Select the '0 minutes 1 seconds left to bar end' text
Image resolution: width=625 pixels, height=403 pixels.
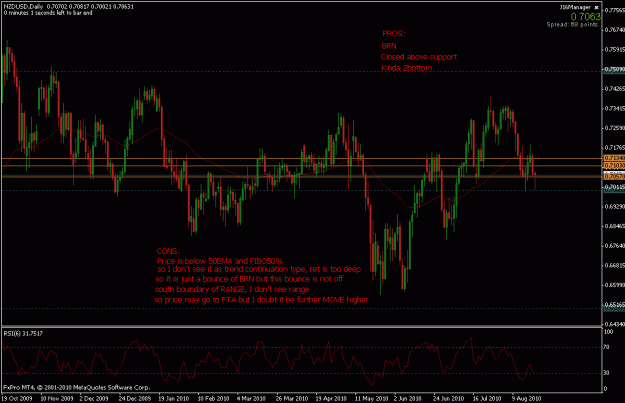click(x=48, y=13)
